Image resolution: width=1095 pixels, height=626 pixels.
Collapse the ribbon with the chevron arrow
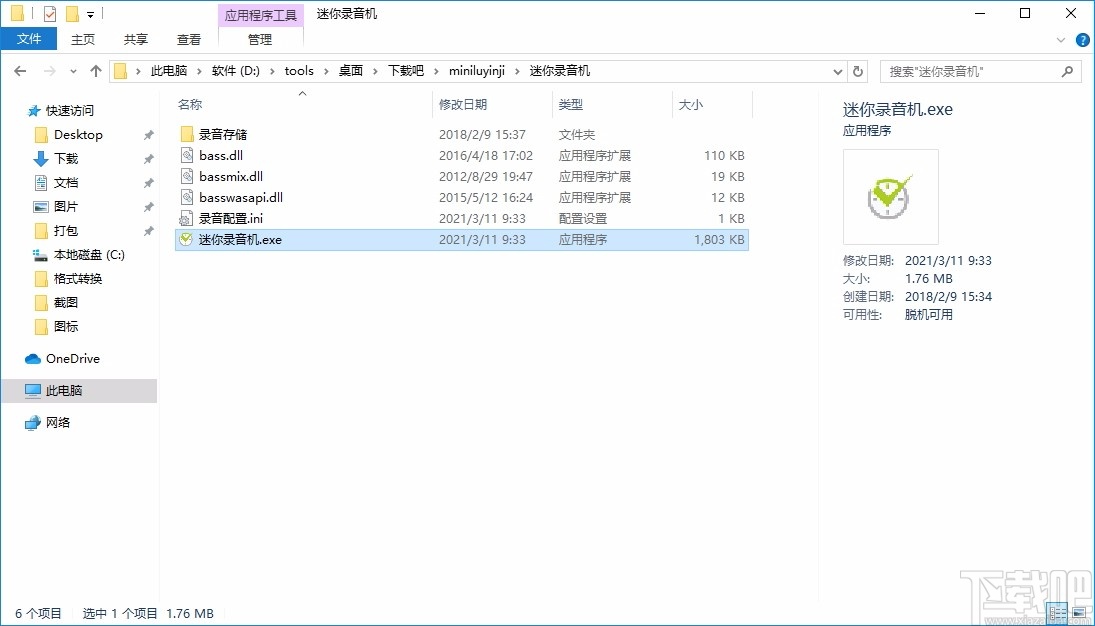tap(1061, 39)
